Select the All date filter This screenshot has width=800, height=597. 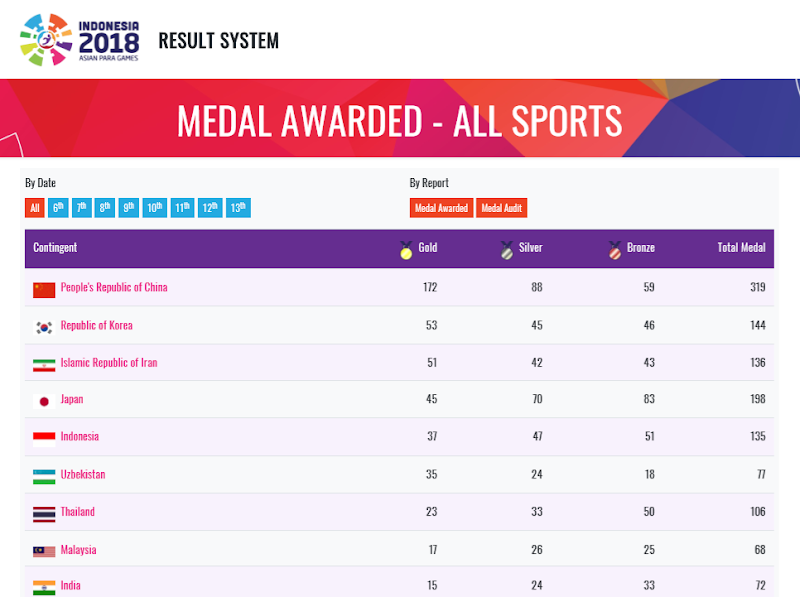point(35,208)
